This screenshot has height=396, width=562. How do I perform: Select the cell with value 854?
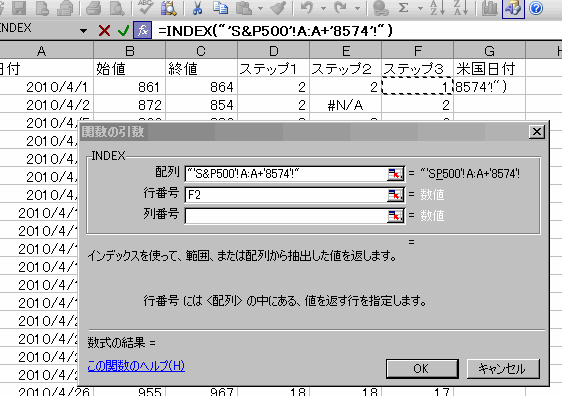[201, 105]
